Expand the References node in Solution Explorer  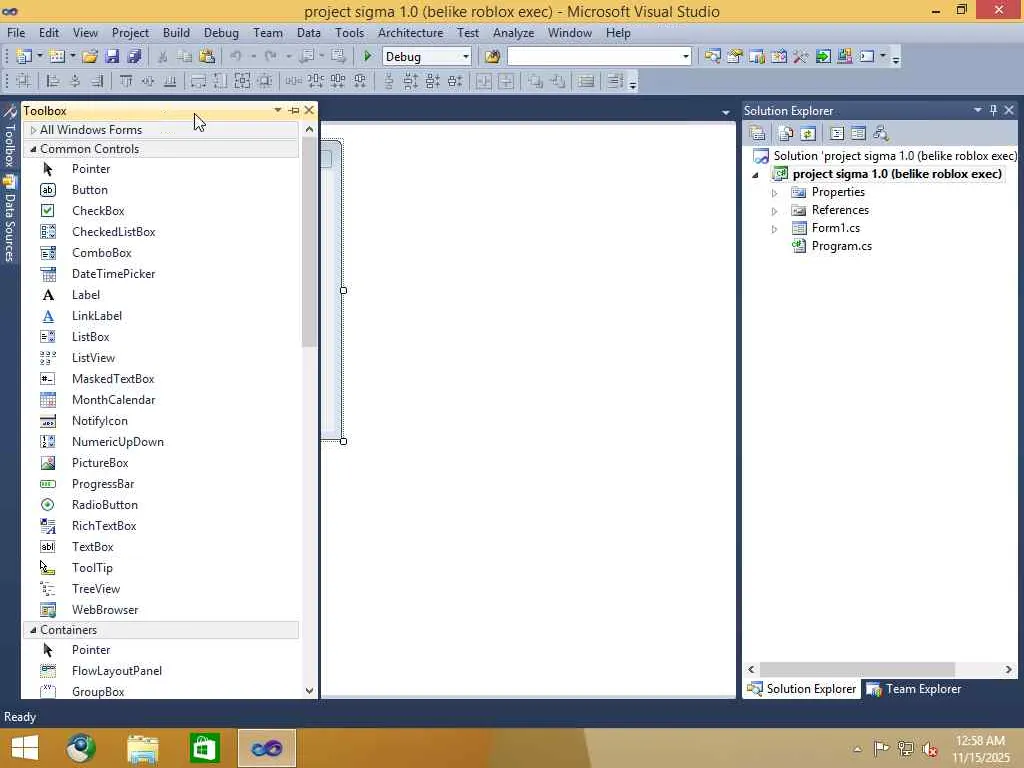[775, 211]
